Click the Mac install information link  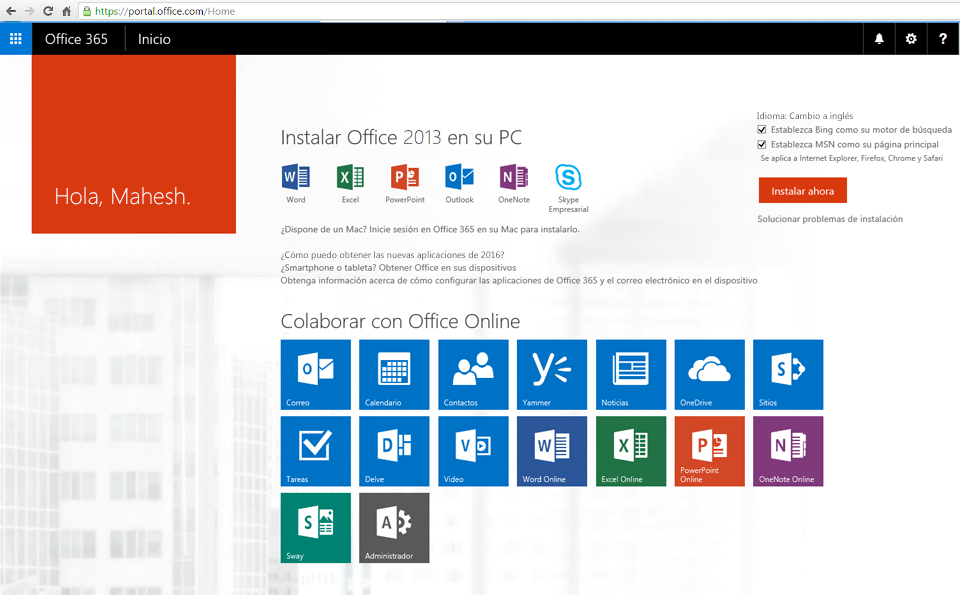pyautogui.click(x=430, y=229)
